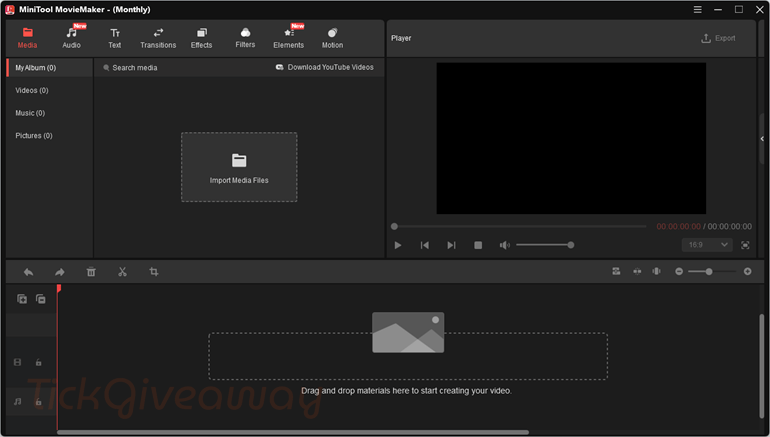The image size is (770, 437).
Task: Enter full screen preview
Action: pyautogui.click(x=745, y=245)
